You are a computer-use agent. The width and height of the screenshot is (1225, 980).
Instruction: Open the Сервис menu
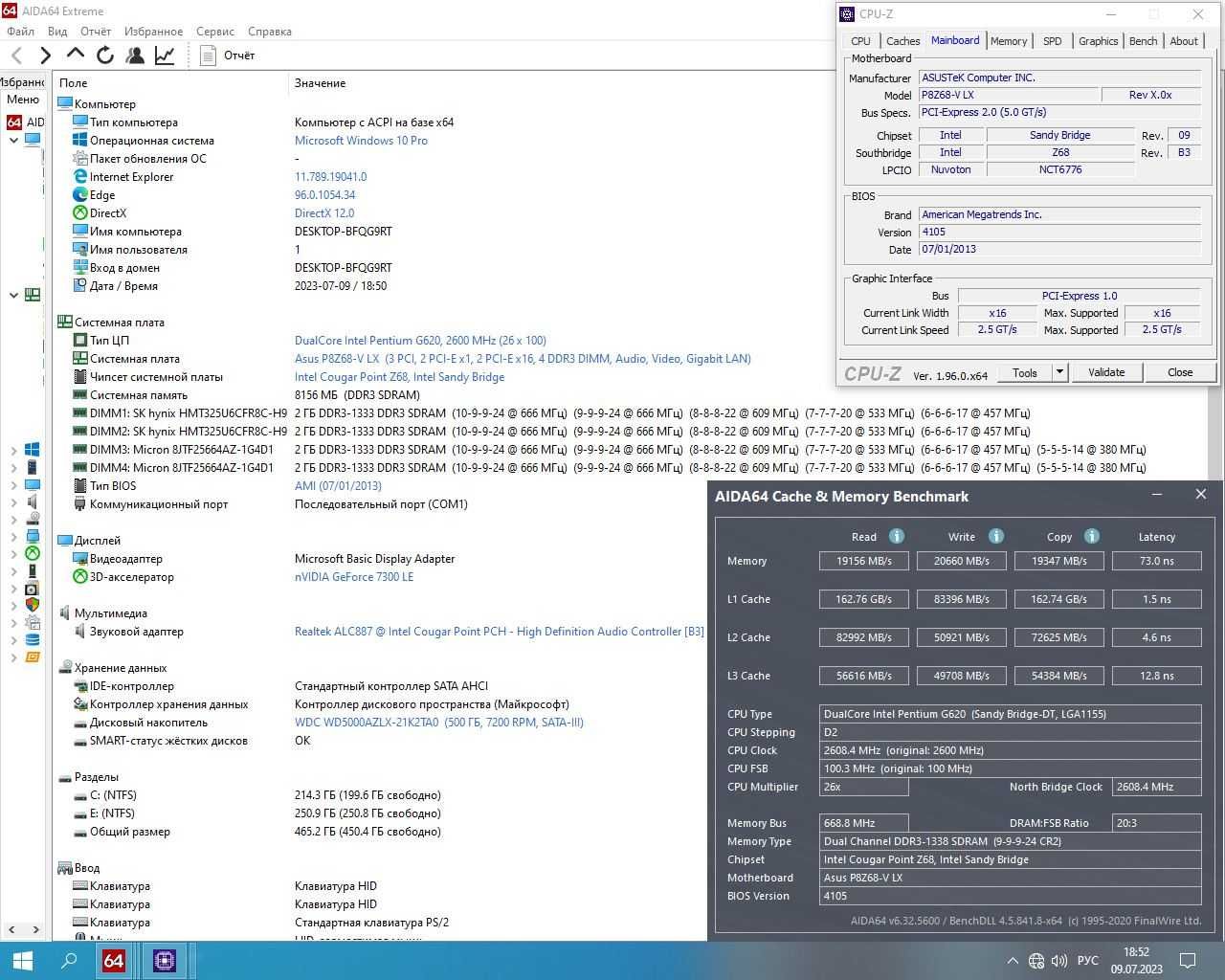point(215,32)
